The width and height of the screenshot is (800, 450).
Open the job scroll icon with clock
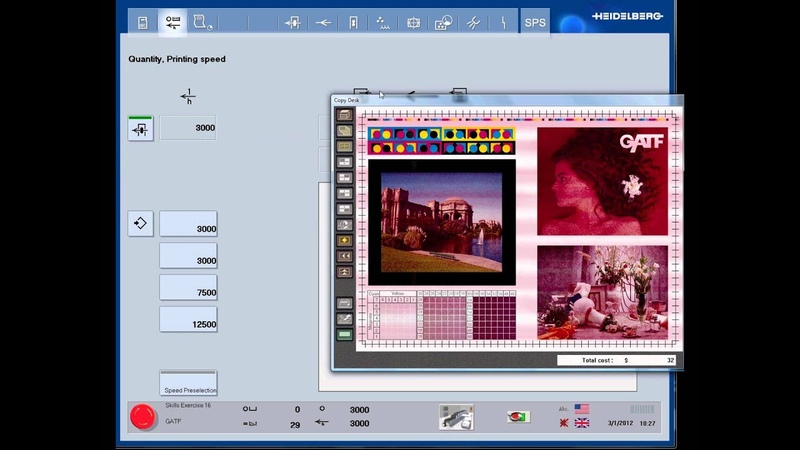click(x=203, y=22)
